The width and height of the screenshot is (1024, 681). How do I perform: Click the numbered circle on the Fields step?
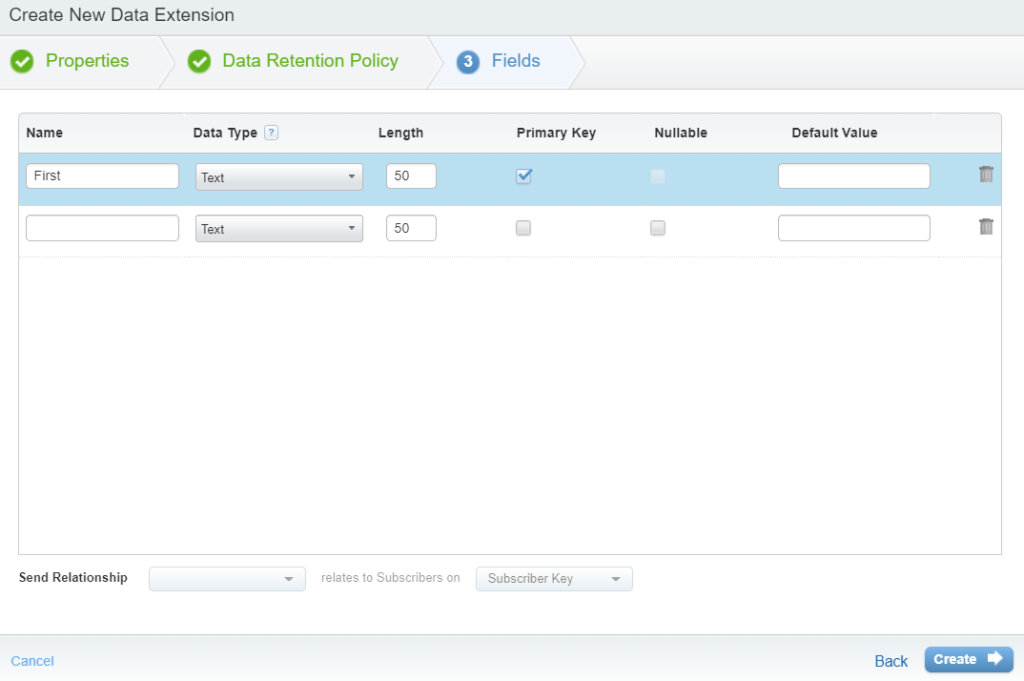(x=466, y=61)
